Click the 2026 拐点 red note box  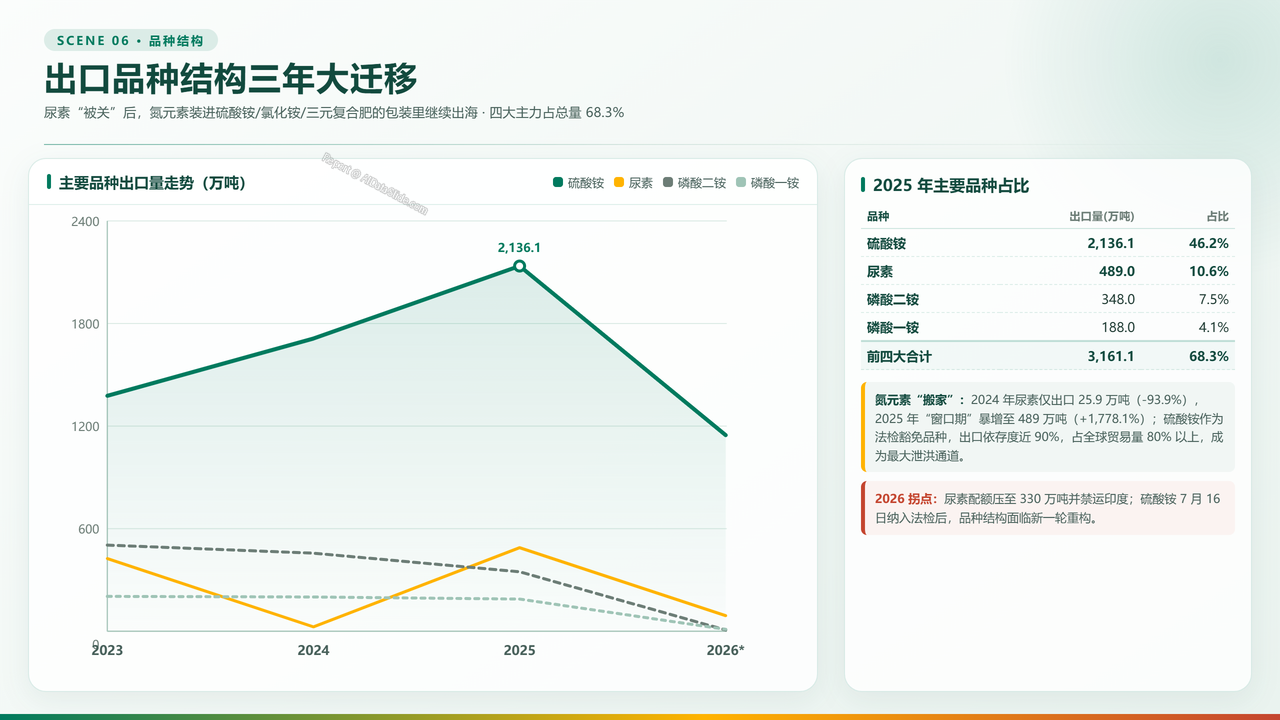click(x=1048, y=508)
